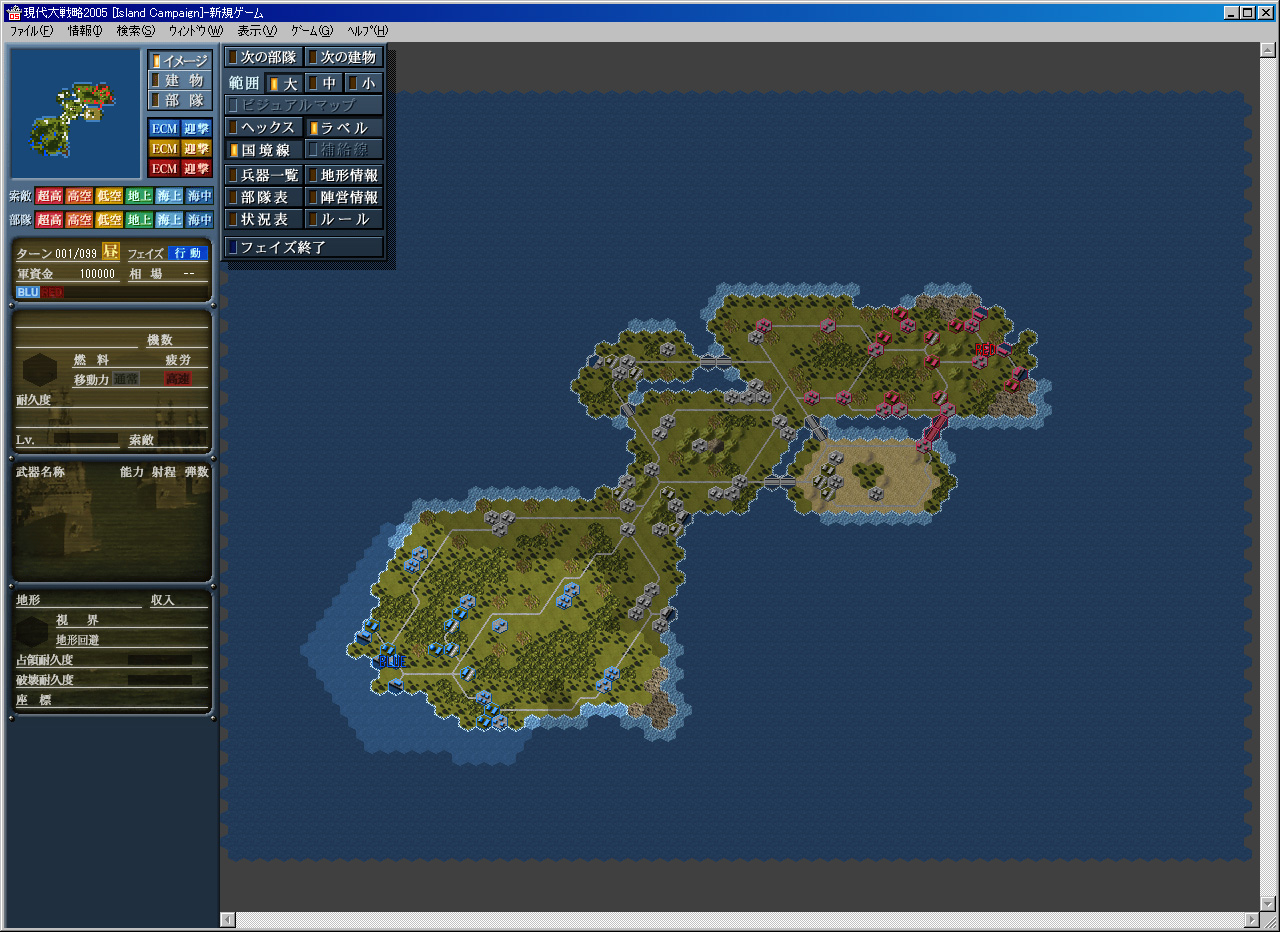Viewport: 1280px width, 932px height.
Task: Turn off the ラベル label option
Action: pyautogui.click(x=344, y=128)
